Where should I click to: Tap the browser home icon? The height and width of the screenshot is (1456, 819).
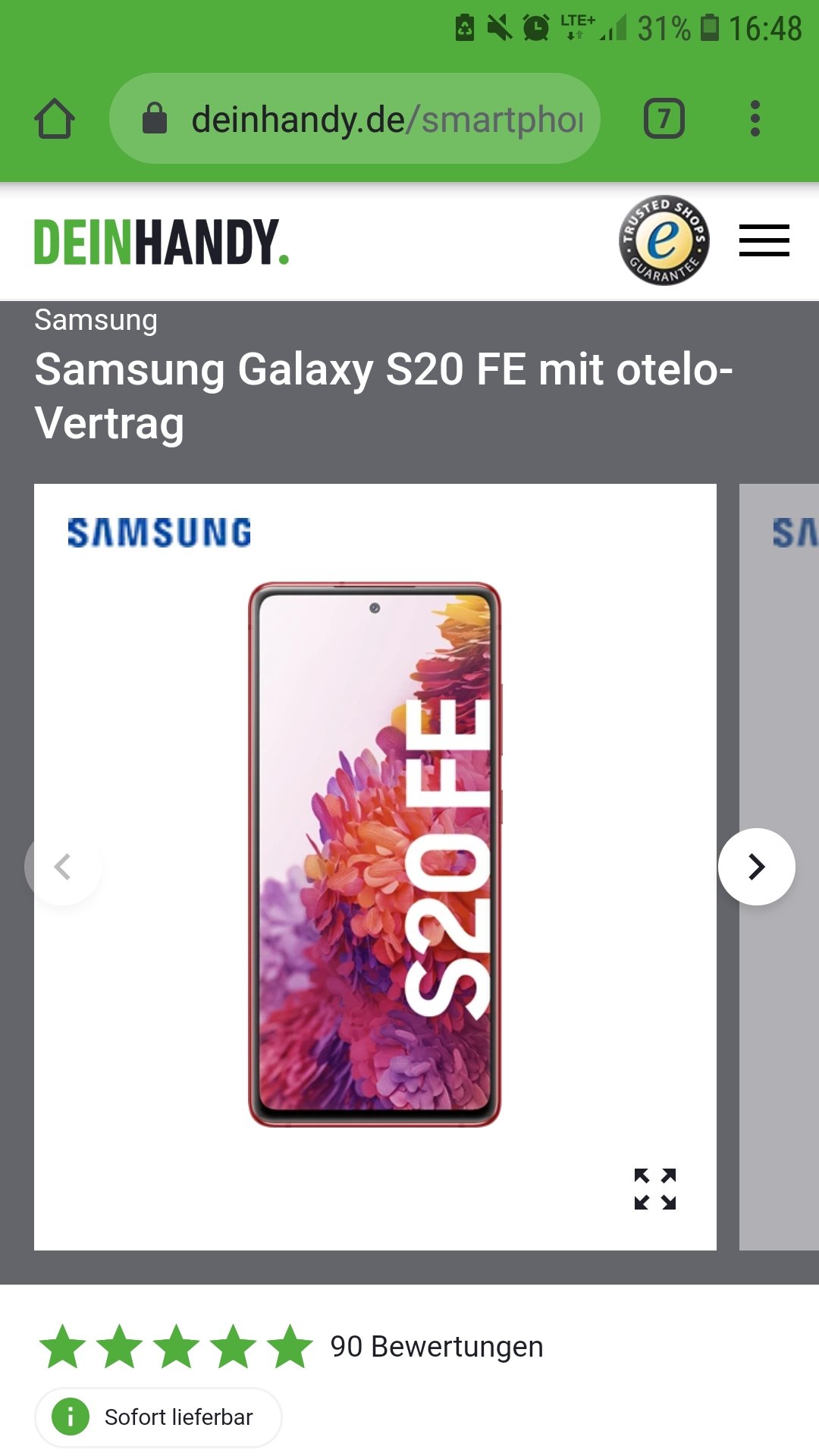pos(55,119)
